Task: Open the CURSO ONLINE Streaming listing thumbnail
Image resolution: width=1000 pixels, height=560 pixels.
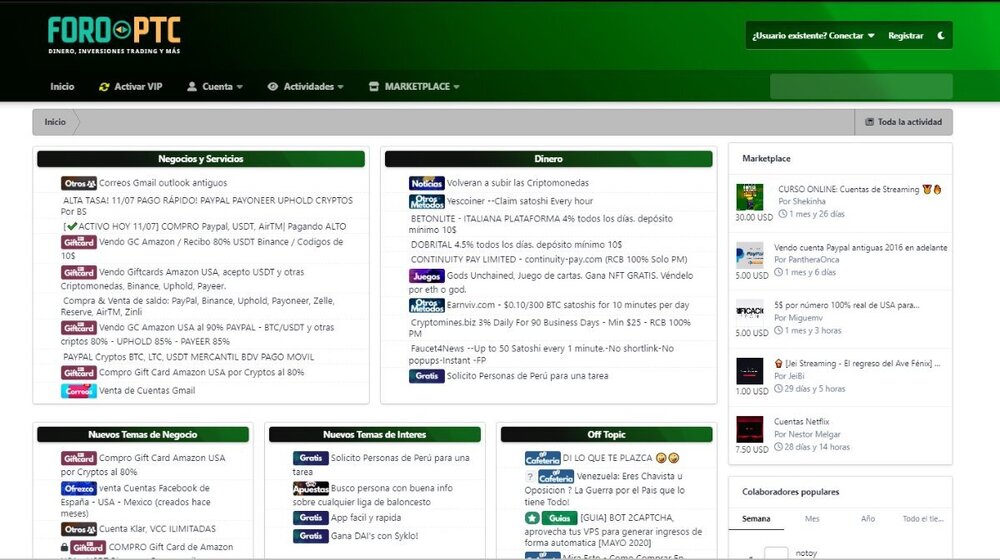Action: coord(749,196)
